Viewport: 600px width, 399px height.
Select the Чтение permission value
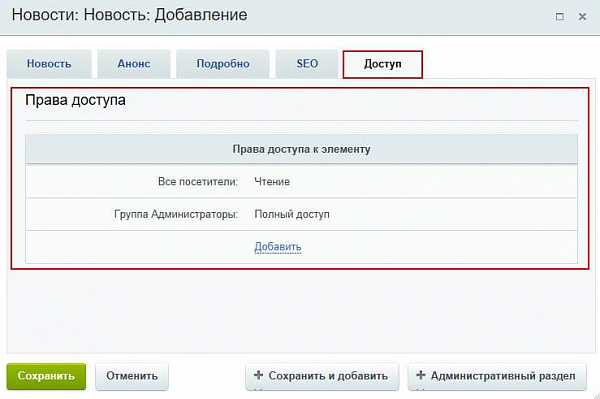click(272, 182)
